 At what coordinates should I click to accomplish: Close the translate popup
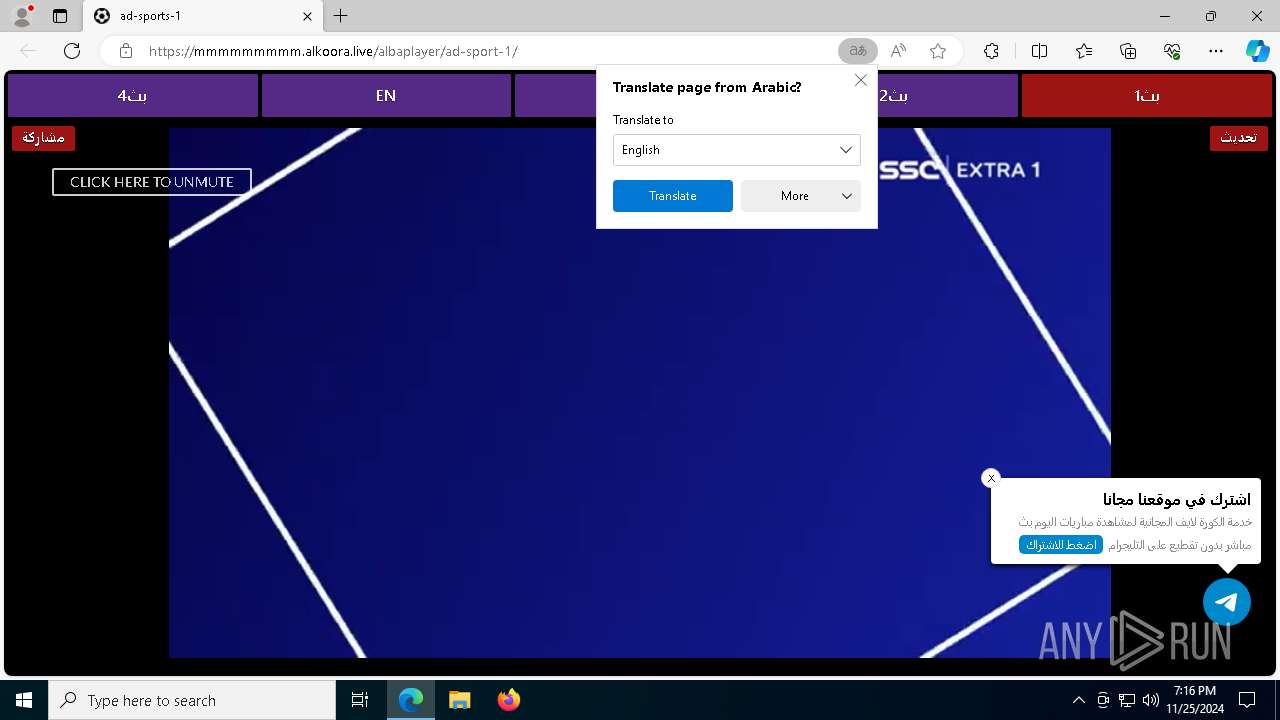pyautogui.click(x=861, y=81)
